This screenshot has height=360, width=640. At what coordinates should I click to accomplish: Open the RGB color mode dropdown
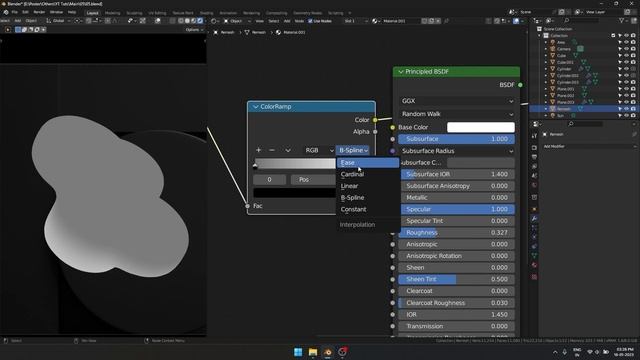[x=319, y=150]
